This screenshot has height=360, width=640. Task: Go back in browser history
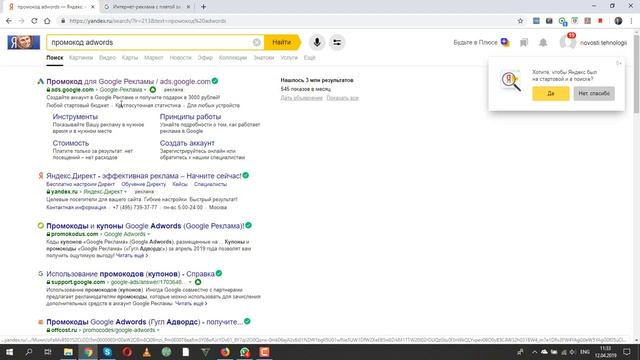coord(9,21)
